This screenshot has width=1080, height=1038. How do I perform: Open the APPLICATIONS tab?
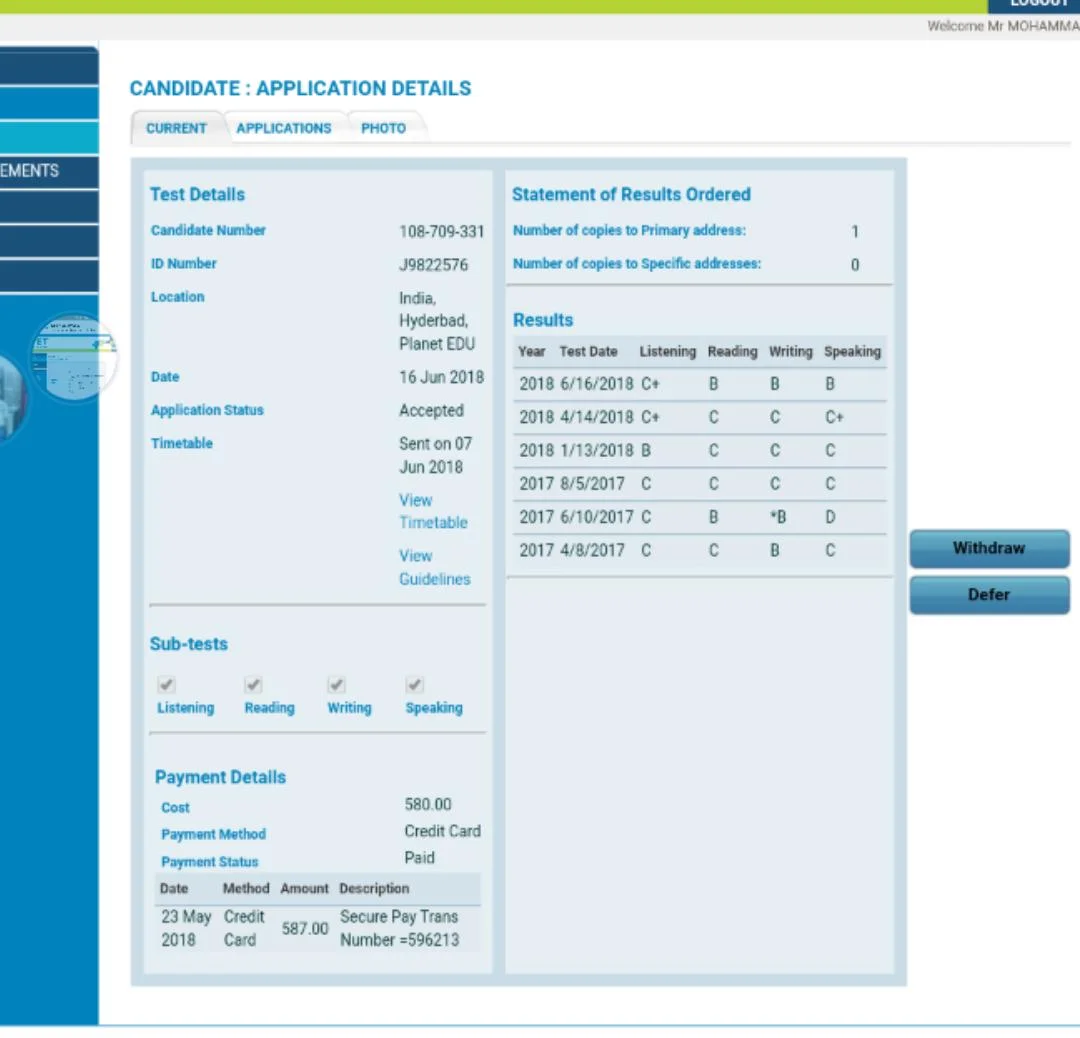(283, 128)
